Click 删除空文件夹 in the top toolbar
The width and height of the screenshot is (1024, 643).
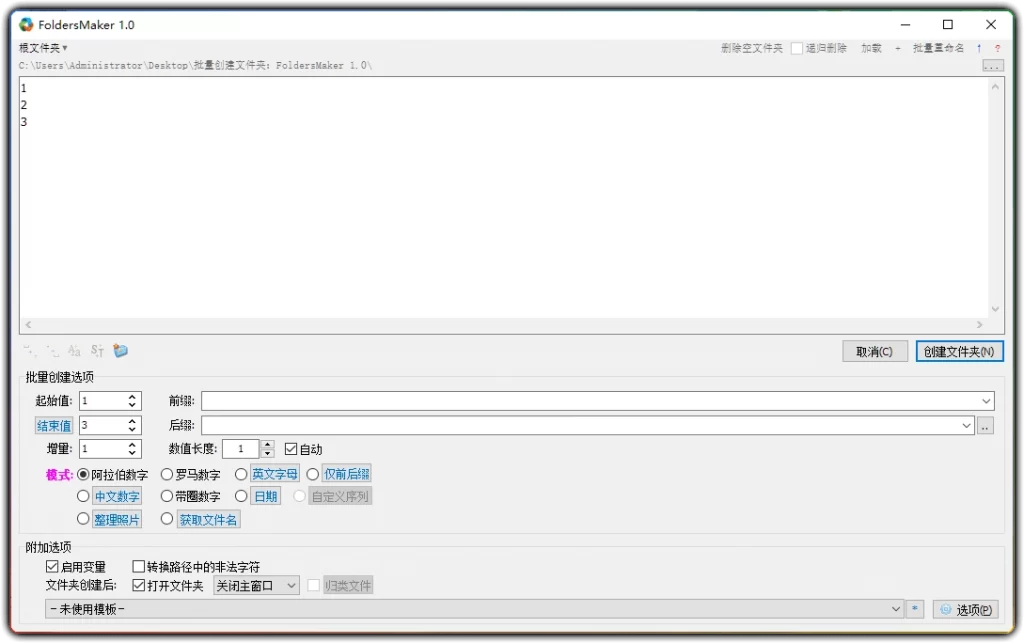click(752, 47)
